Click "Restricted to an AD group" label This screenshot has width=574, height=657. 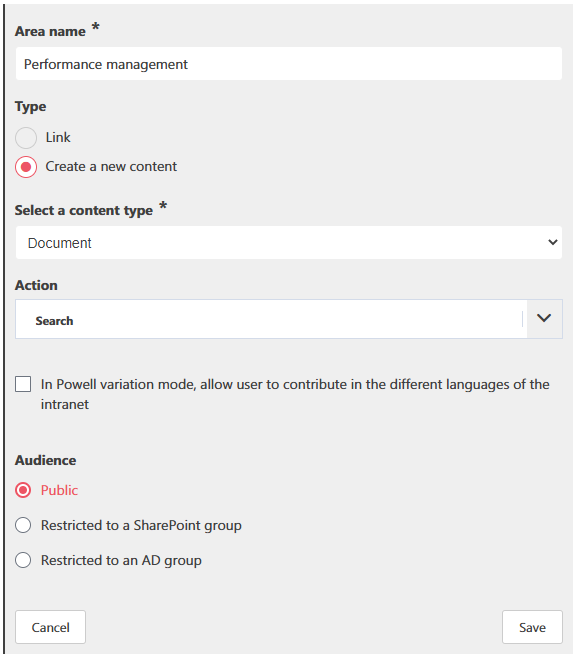tap(121, 561)
